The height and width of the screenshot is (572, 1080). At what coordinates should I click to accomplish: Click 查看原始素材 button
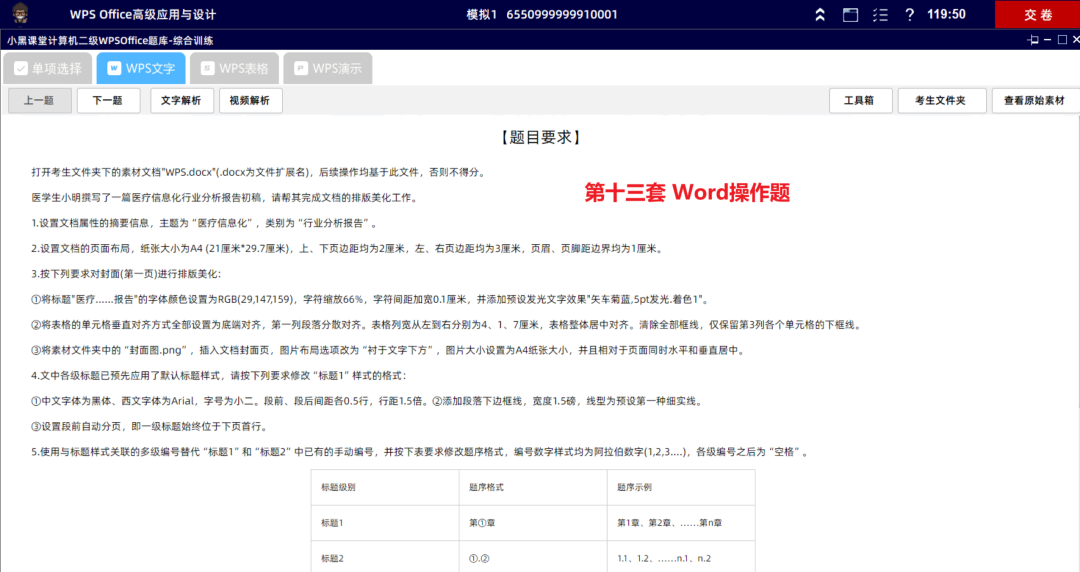click(x=1035, y=101)
